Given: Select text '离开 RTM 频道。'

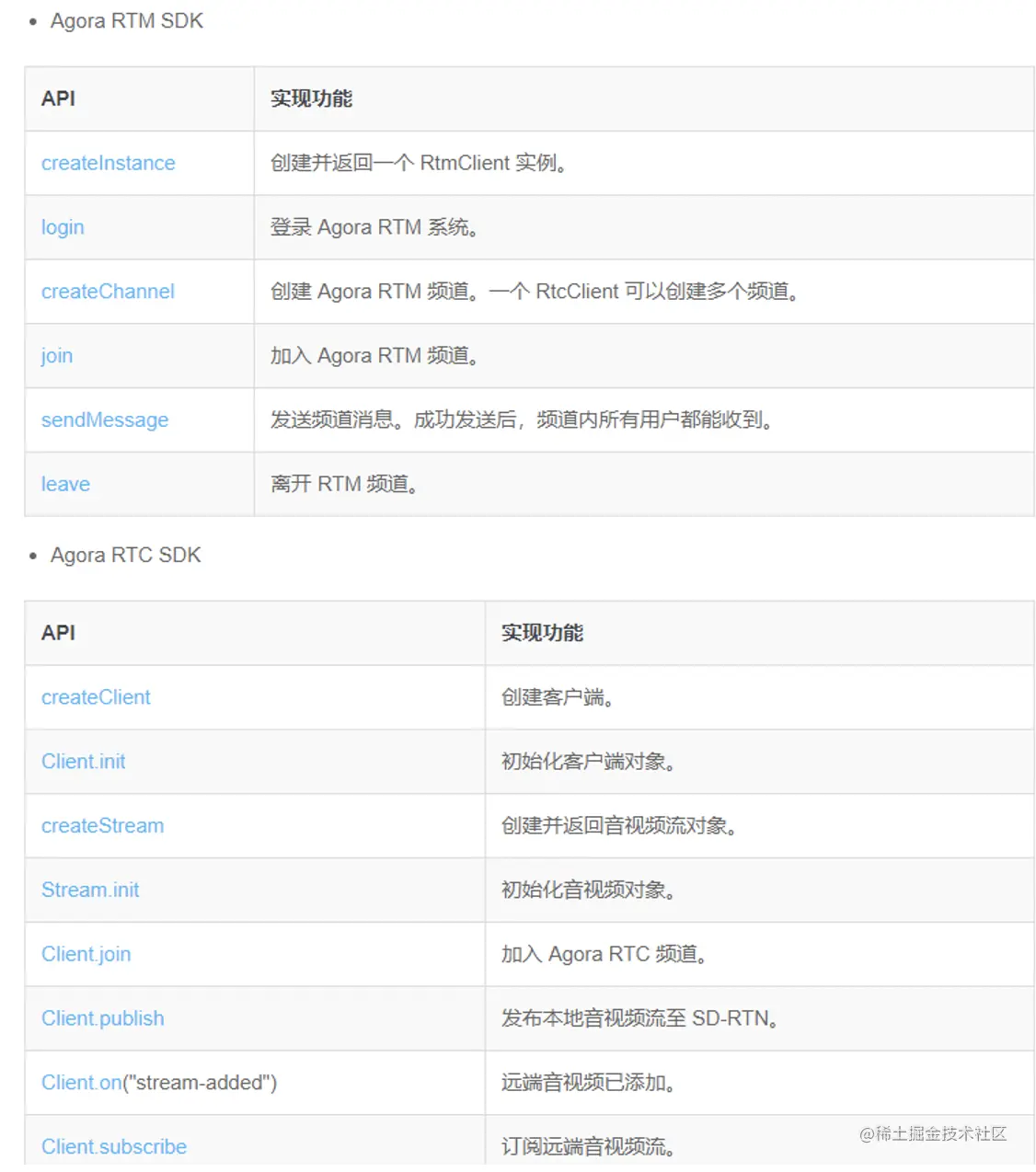Looking at the screenshot, I should [345, 485].
